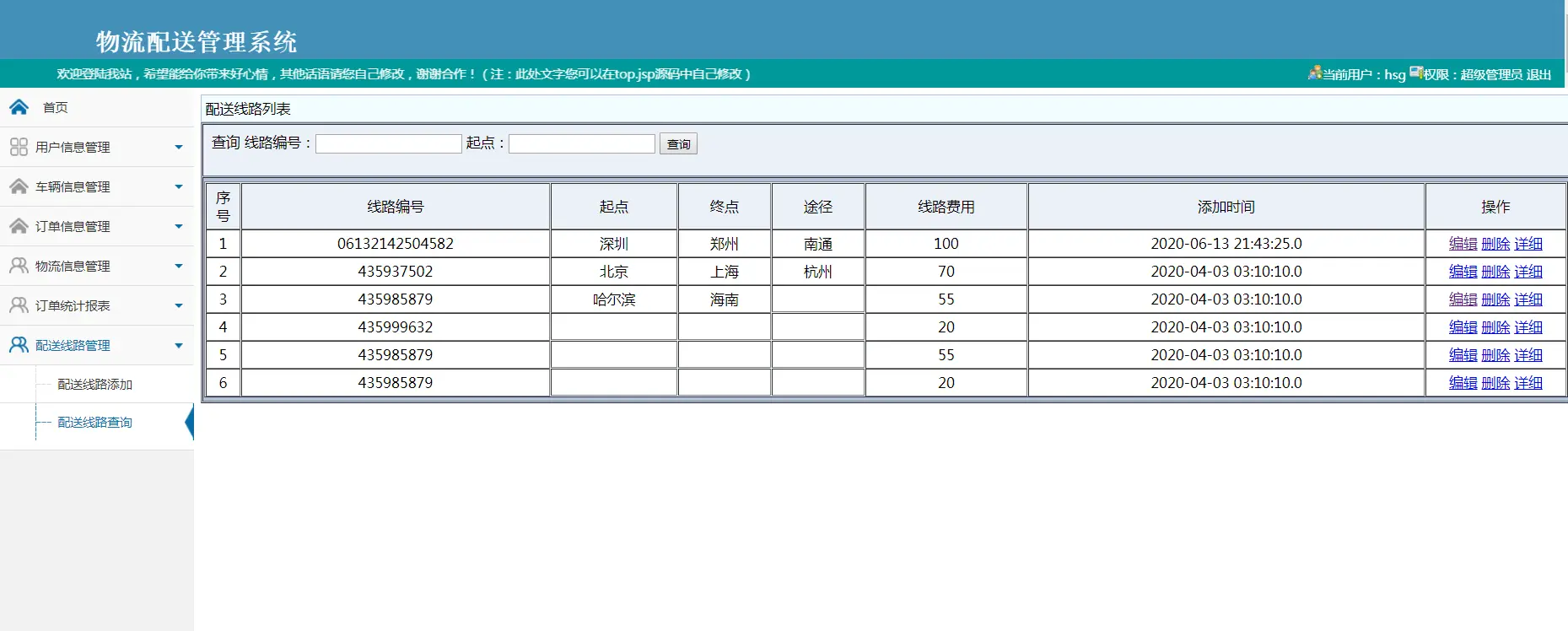Screen dimensions: 1568x631
Task: Delete route 435937502 via 删除
Action: point(1495,272)
